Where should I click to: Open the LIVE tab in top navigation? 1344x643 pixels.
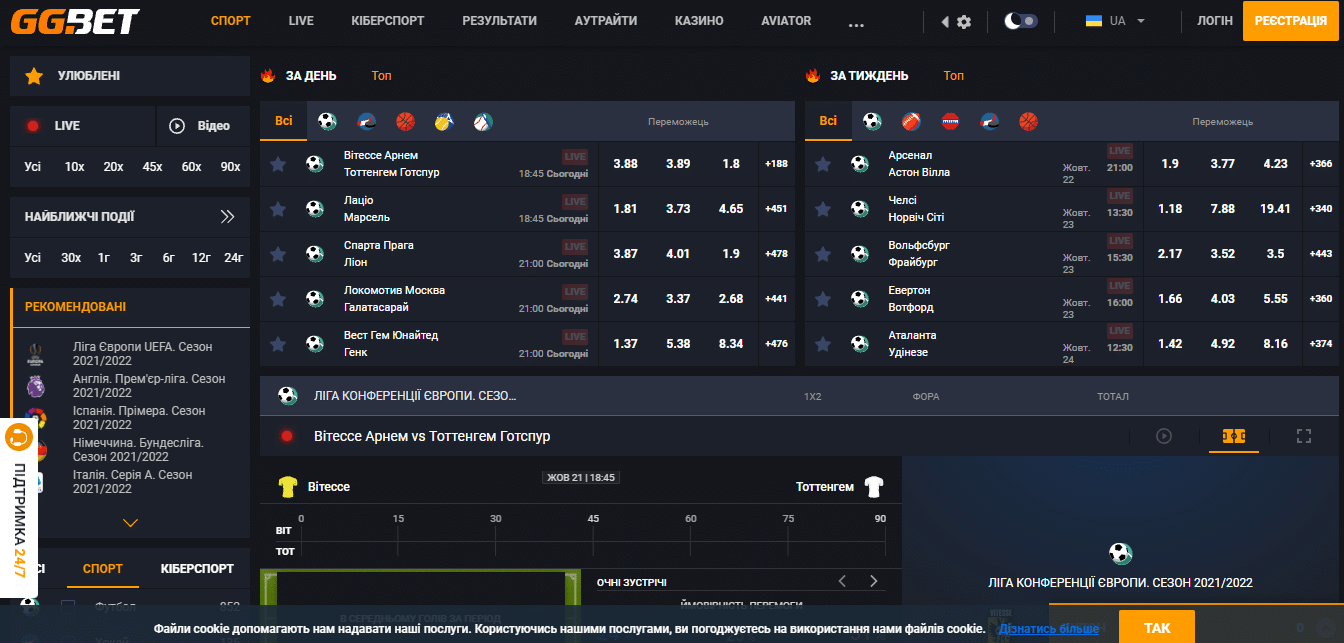(301, 21)
